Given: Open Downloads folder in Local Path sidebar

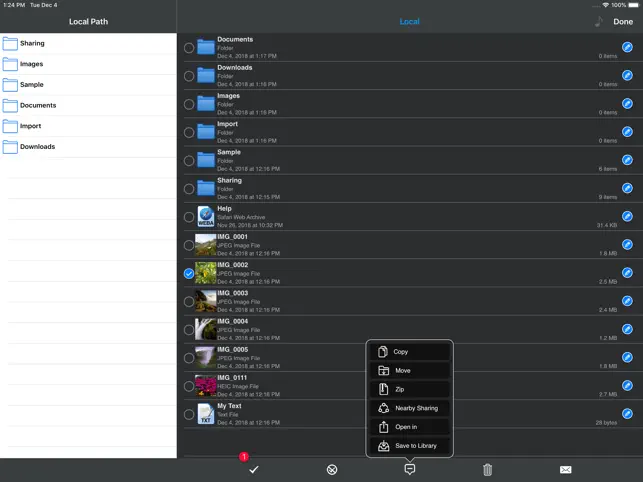Looking at the screenshot, I should click(x=88, y=146).
